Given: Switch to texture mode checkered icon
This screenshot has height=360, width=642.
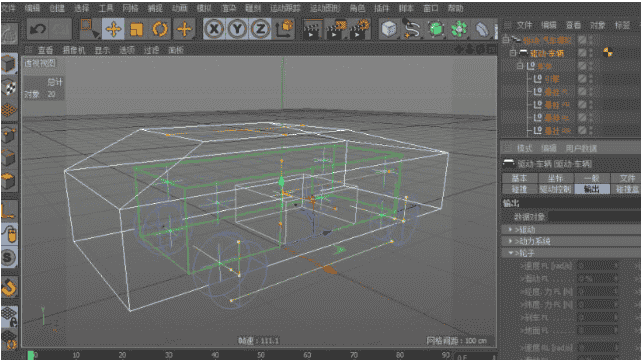Looking at the screenshot, I should click(x=9, y=87).
